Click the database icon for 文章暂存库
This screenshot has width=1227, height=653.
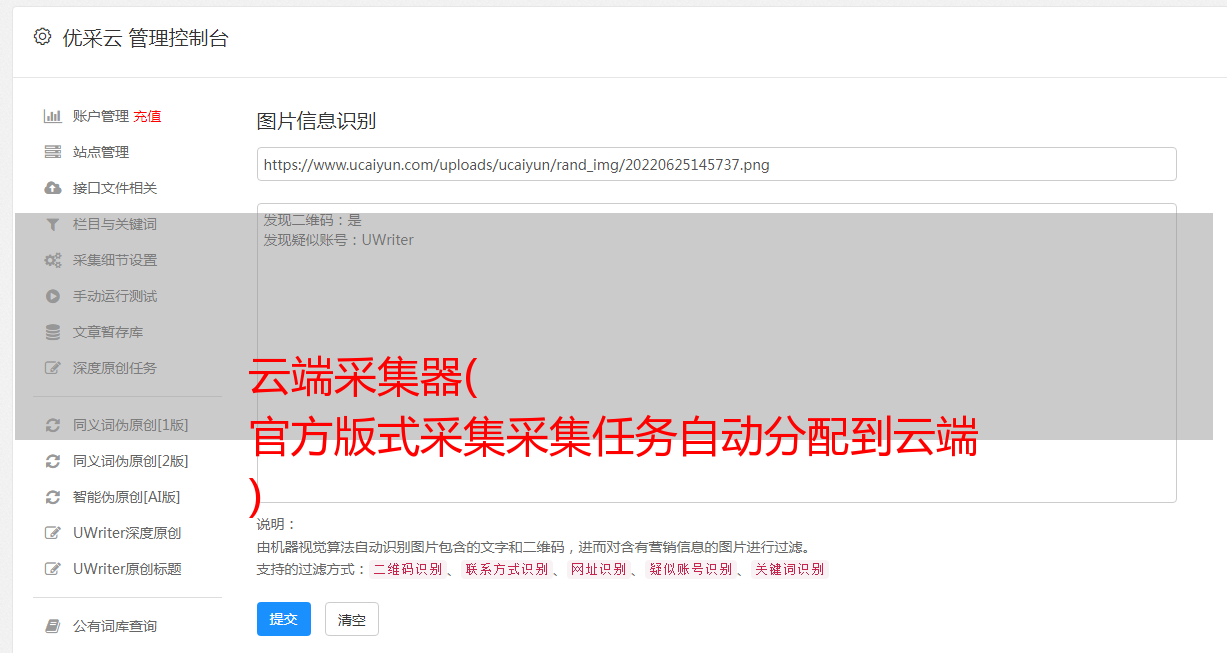pos(53,332)
